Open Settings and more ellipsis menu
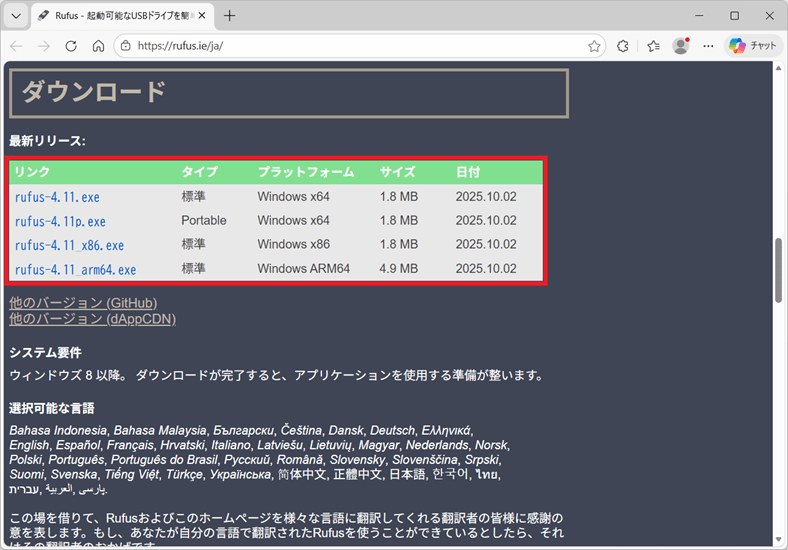Screen dimensions: 788x550 pos(708,46)
